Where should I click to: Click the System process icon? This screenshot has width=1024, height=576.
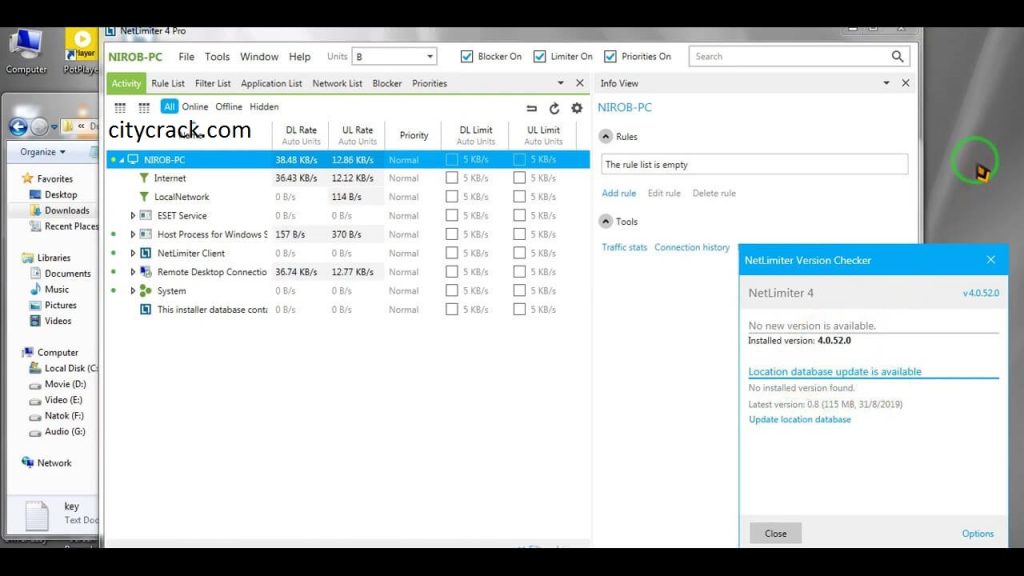(x=146, y=291)
